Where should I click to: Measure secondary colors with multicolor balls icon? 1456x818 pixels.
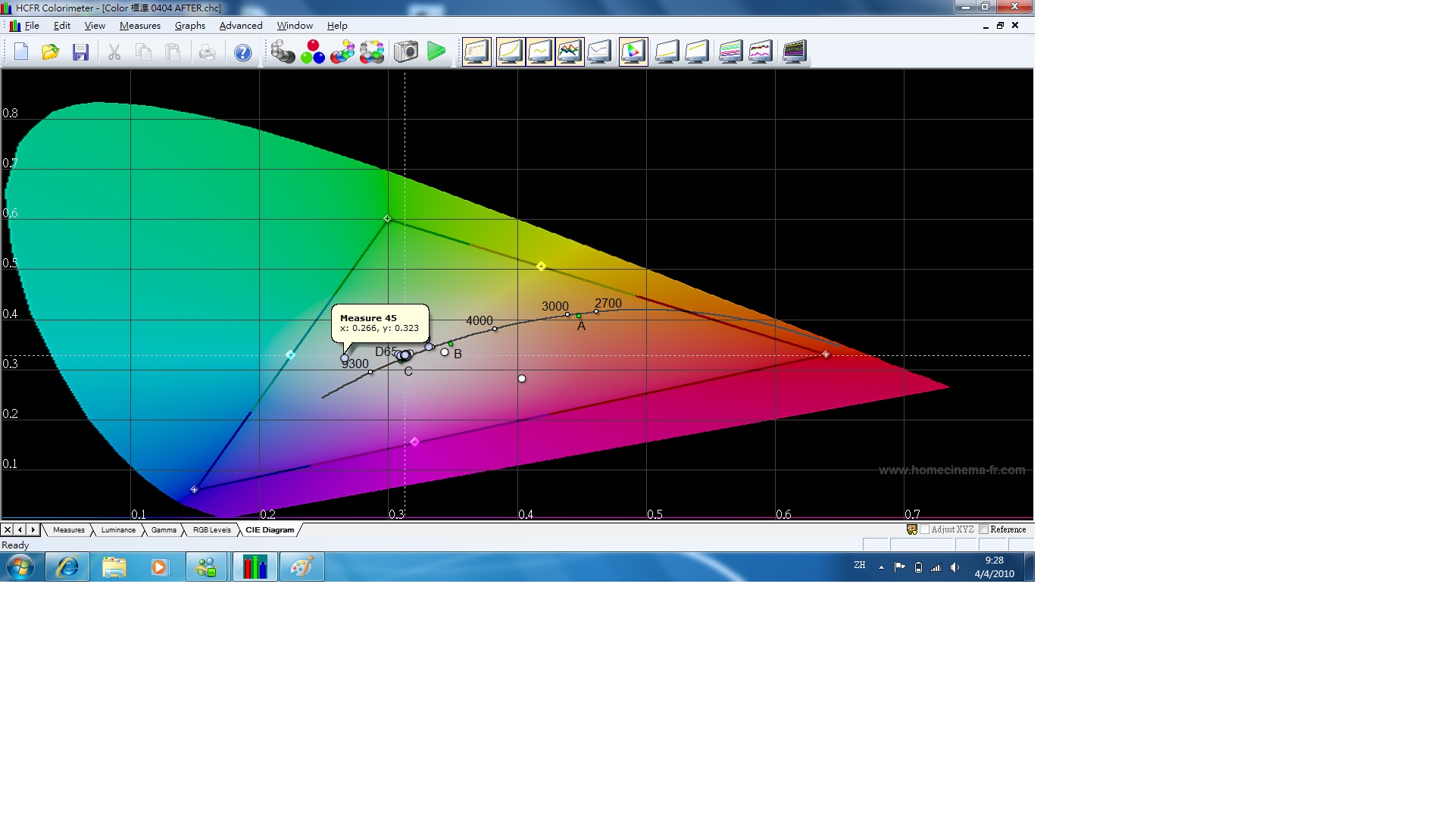[342, 52]
